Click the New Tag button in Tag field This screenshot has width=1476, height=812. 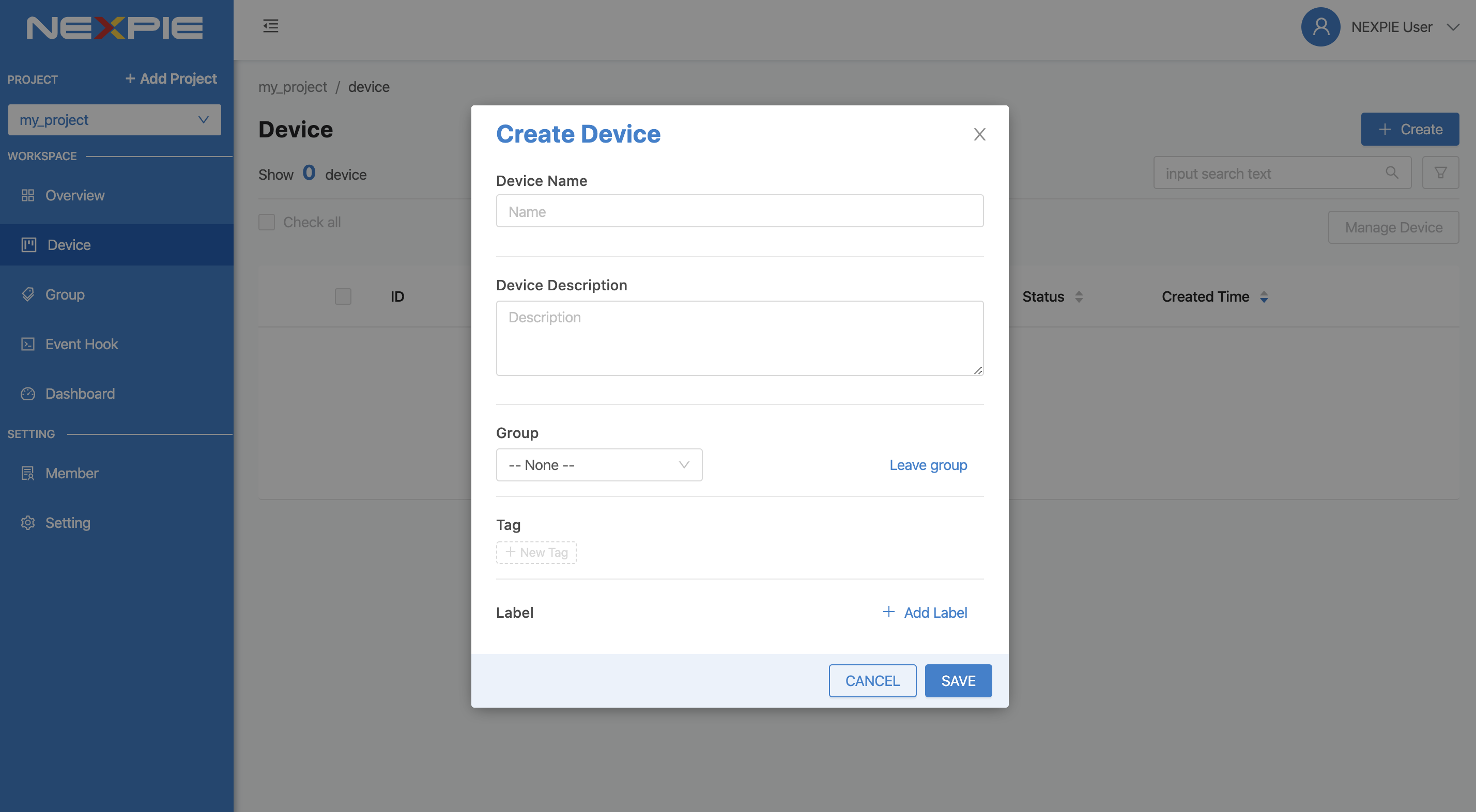tap(536, 551)
